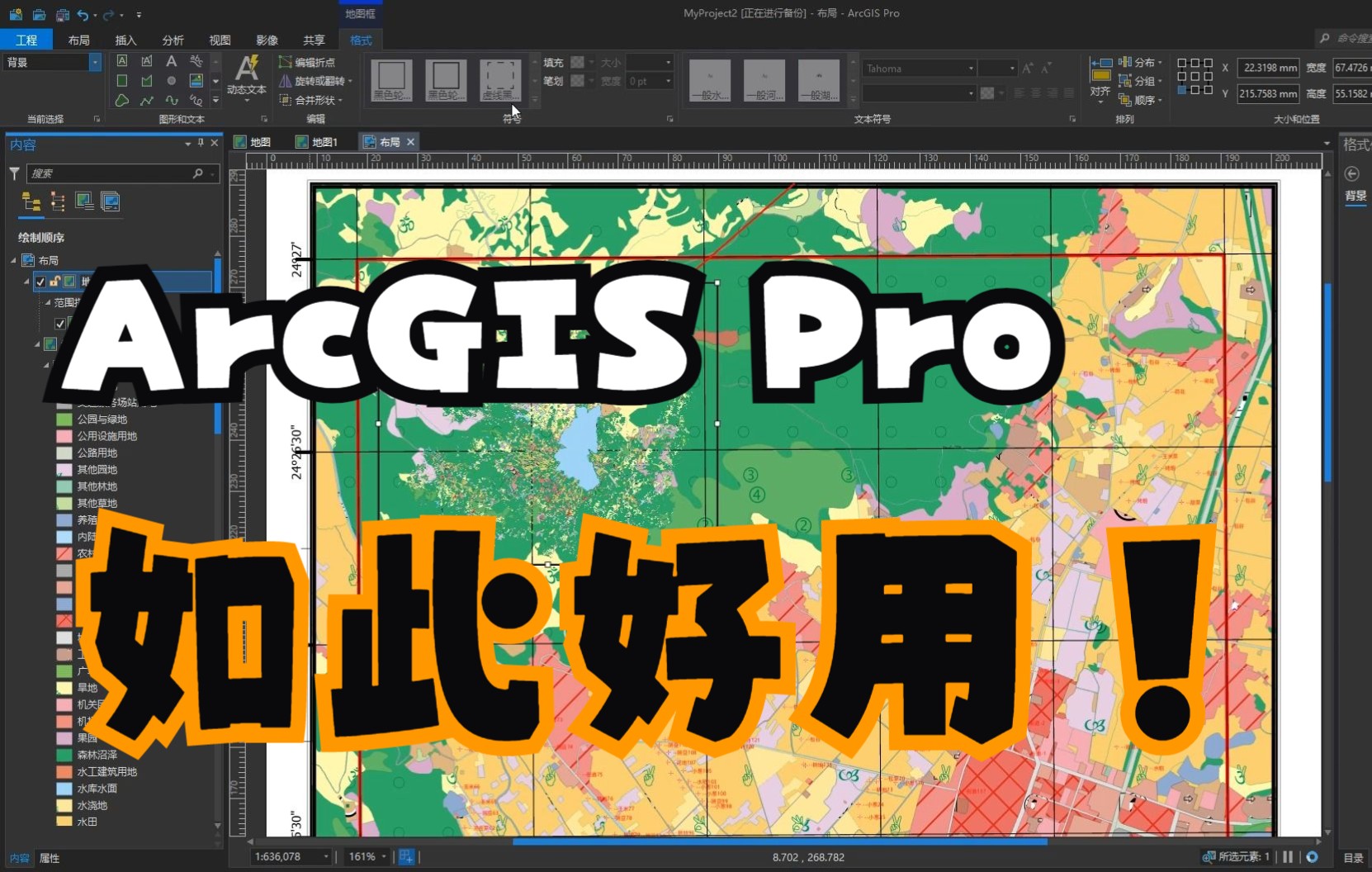Image resolution: width=1372 pixels, height=872 pixels.
Task: Click Edit Vertices (编辑折点)
Action: (x=306, y=62)
